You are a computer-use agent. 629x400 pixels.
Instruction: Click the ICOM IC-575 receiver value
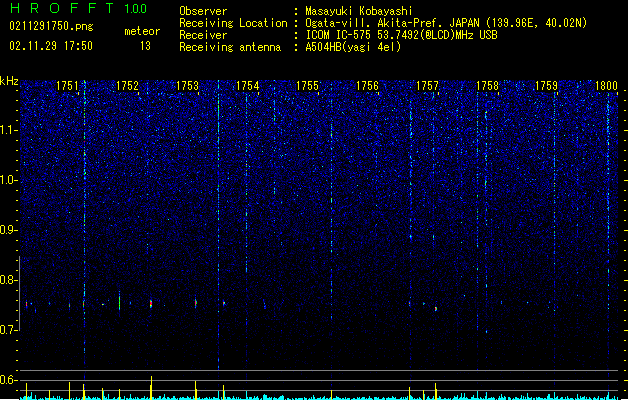402,35
